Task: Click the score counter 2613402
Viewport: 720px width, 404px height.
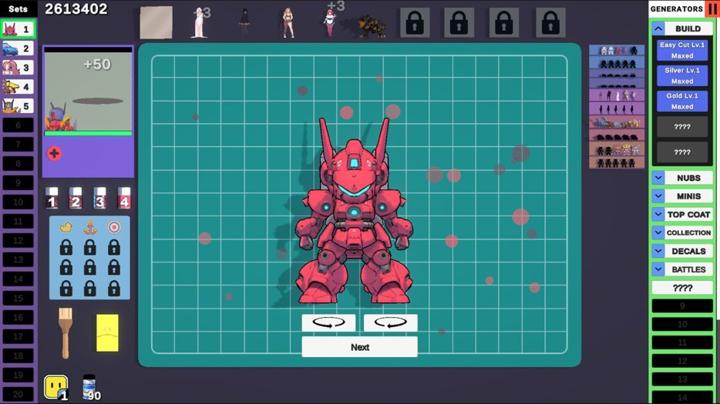Action: [76, 9]
